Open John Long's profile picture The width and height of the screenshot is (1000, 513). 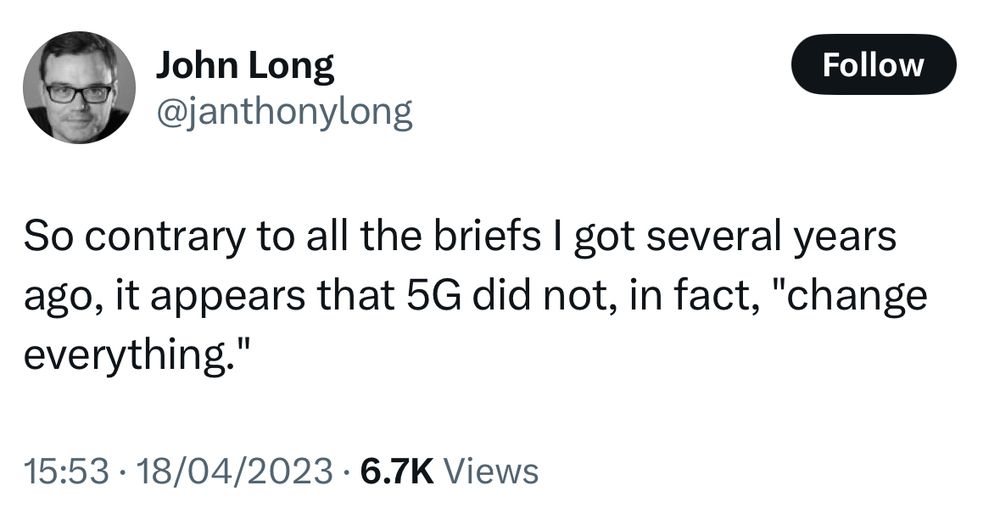pos(79,87)
